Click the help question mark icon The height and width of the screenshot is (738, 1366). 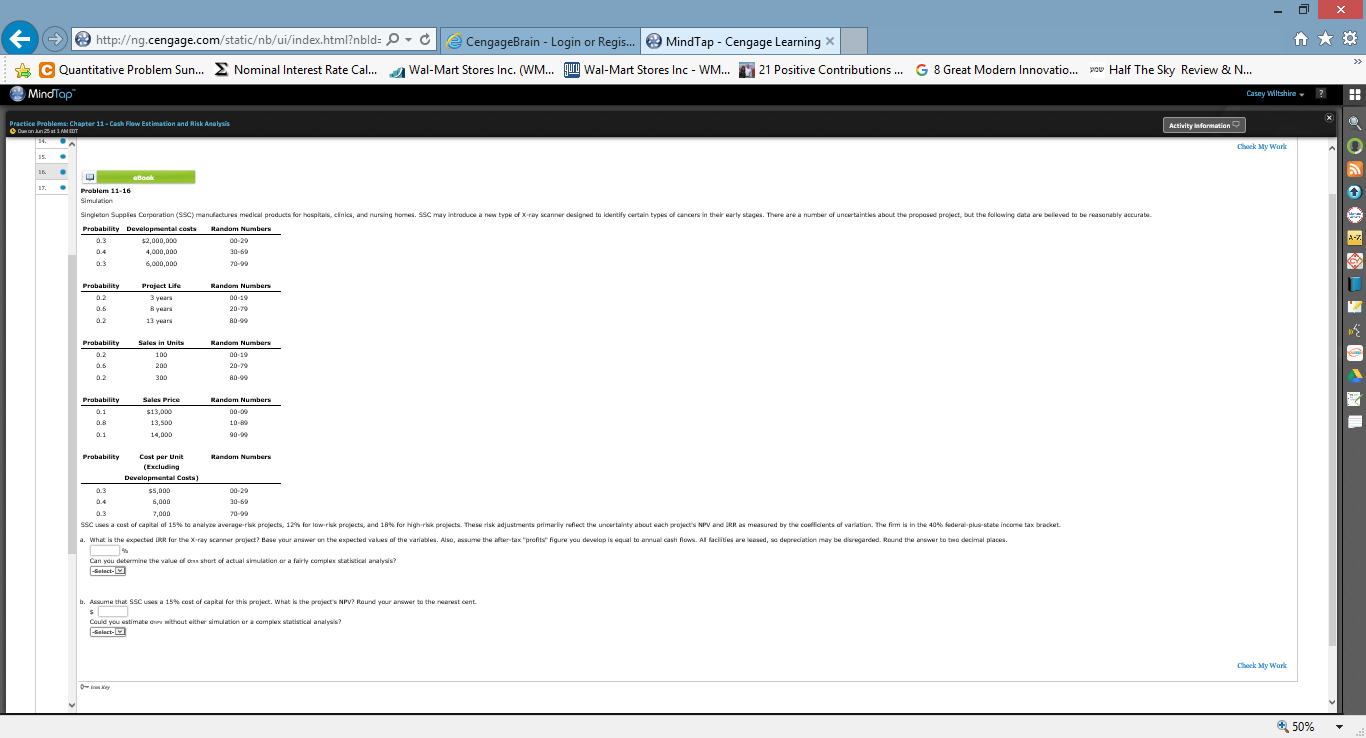point(1320,94)
